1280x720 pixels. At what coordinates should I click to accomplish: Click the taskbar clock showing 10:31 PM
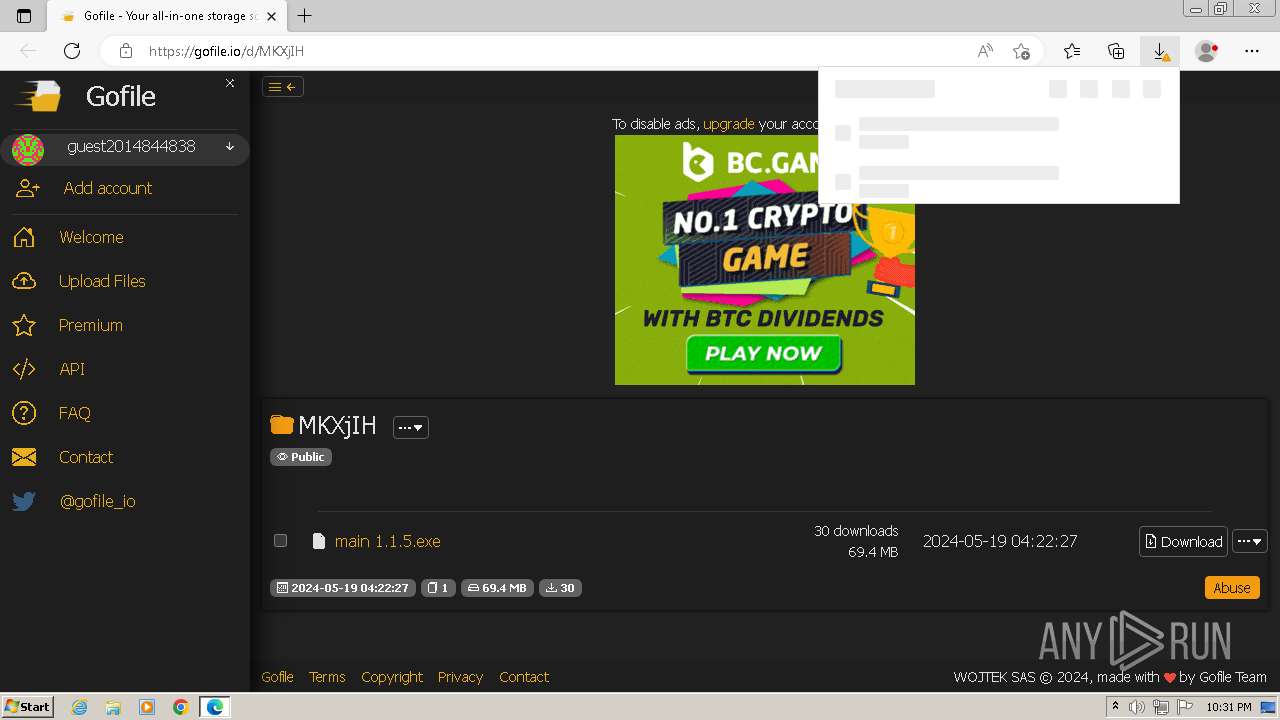pyautogui.click(x=1229, y=707)
